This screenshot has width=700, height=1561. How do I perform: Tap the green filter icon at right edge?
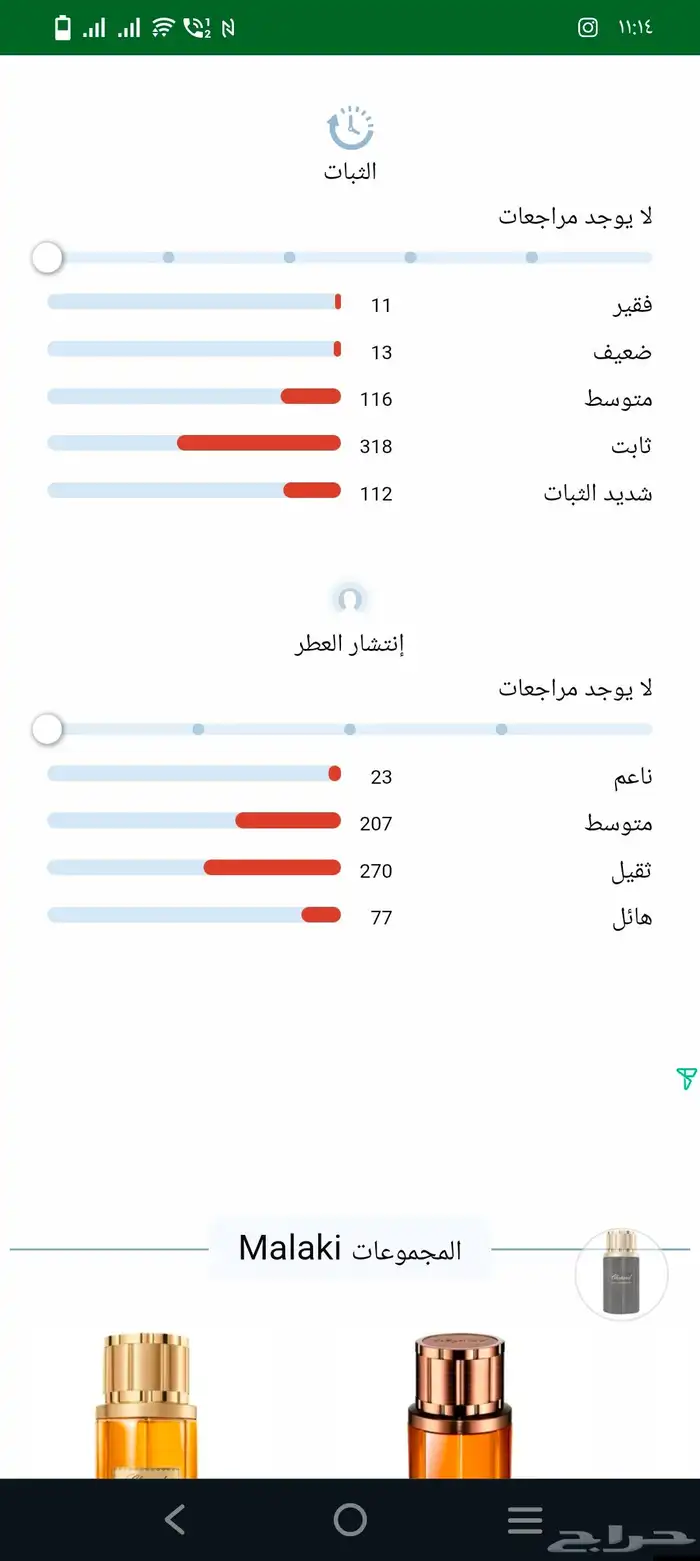tap(686, 1078)
